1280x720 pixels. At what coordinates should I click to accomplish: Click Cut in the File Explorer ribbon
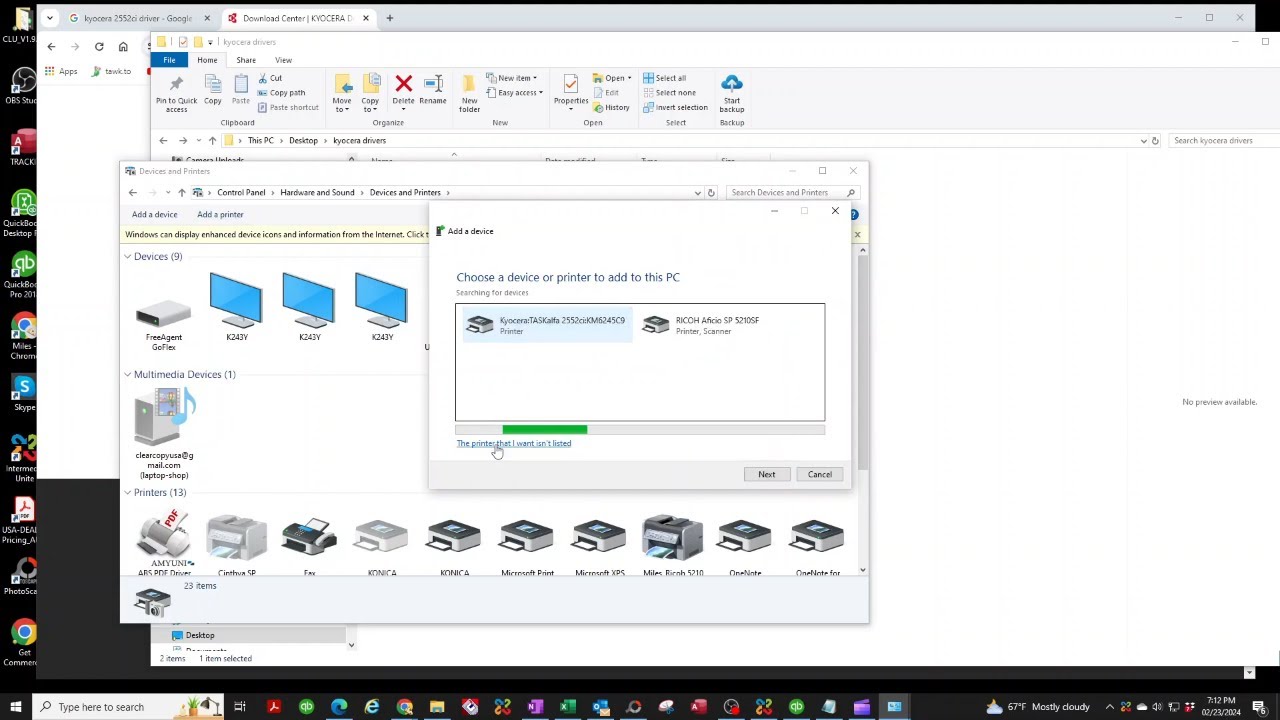tap(270, 78)
